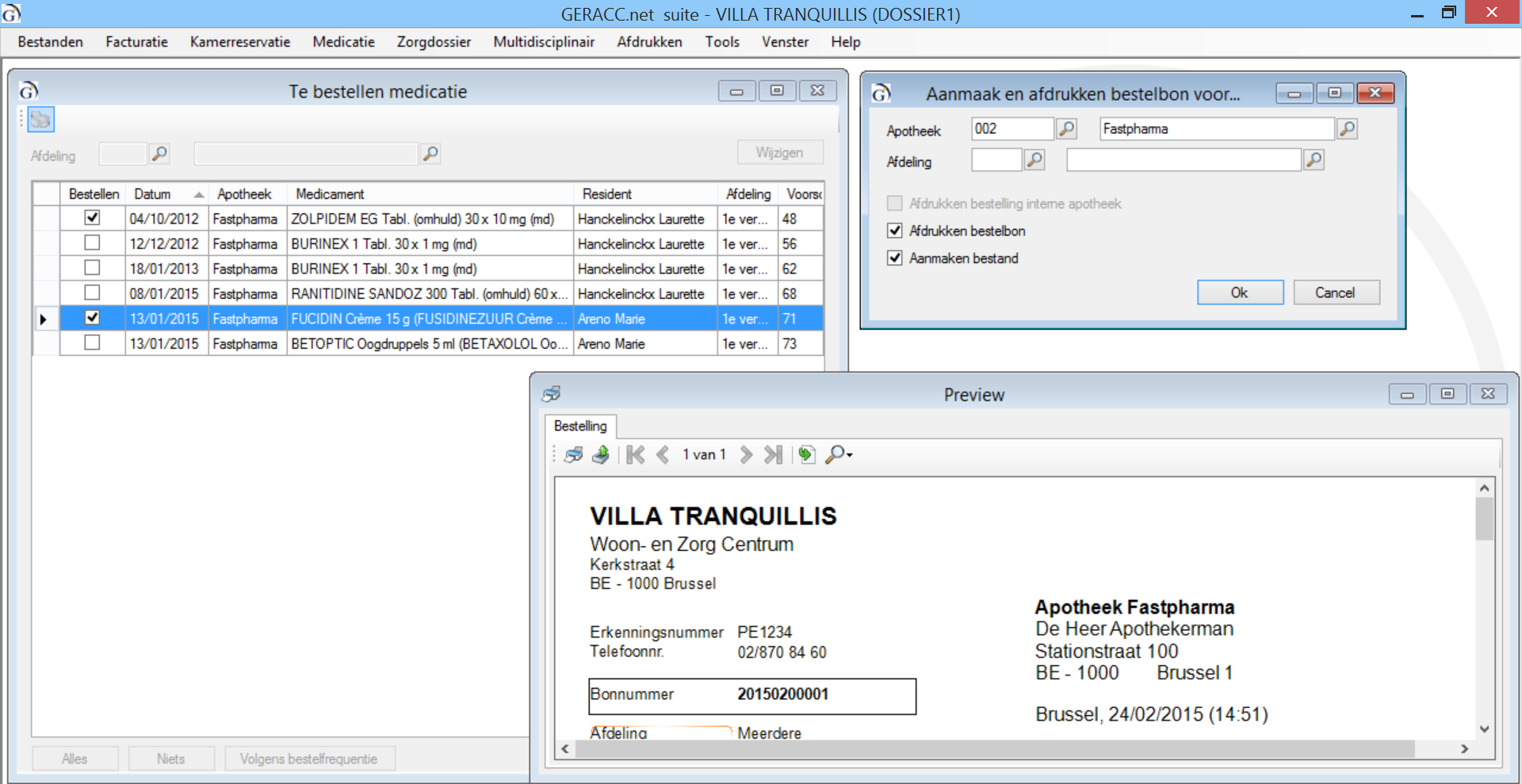Go to first page in Preview
The height and width of the screenshot is (784, 1522).
(635, 454)
